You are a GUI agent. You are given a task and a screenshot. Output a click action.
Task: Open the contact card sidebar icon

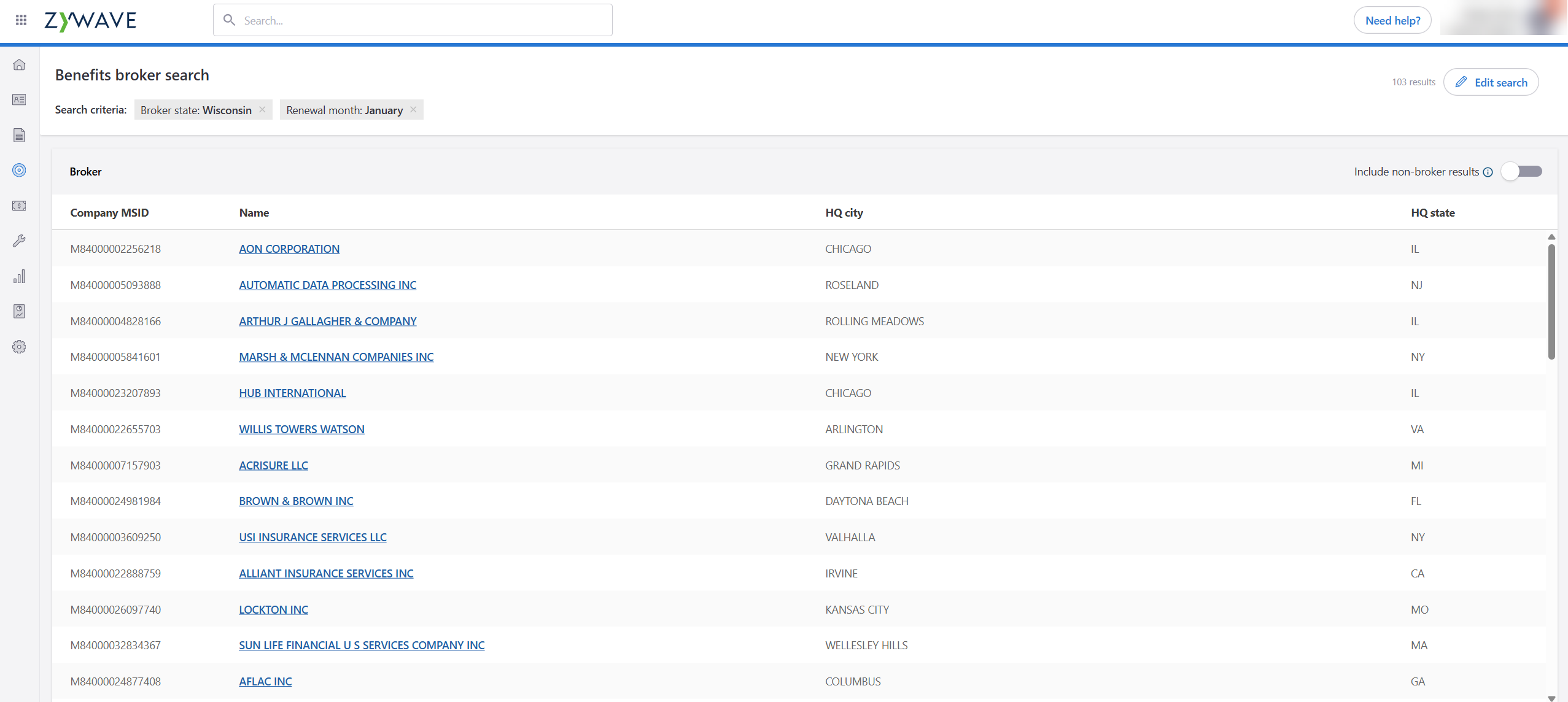(x=19, y=99)
